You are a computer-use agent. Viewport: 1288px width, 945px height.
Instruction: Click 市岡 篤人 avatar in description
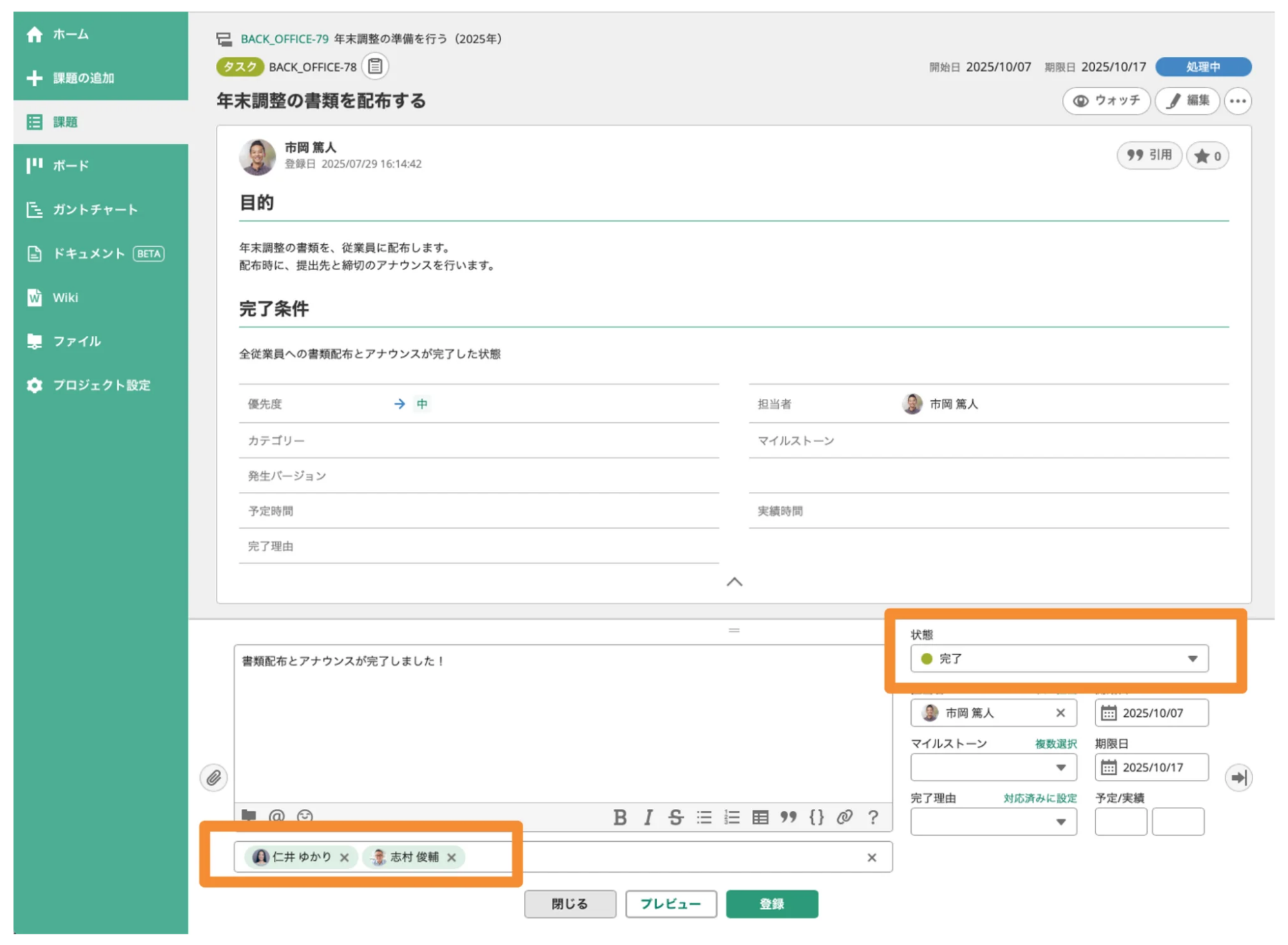pos(257,157)
